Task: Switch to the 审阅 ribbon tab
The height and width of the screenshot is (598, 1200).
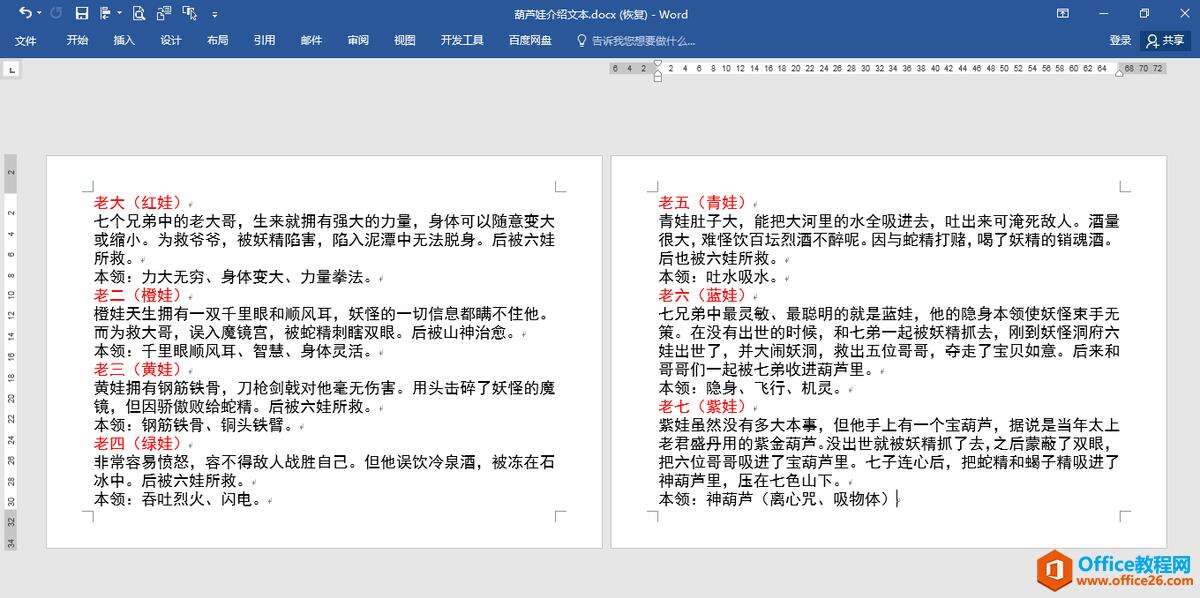Action: coord(358,41)
